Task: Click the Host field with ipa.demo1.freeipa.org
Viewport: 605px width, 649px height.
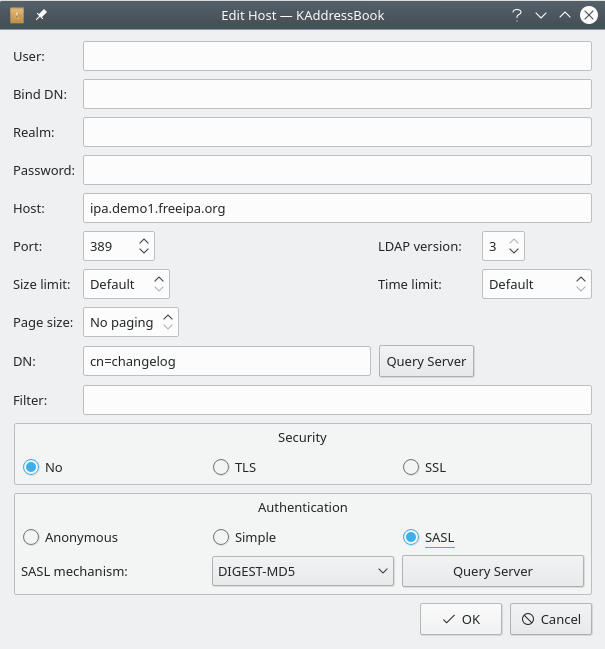Action: [337, 208]
